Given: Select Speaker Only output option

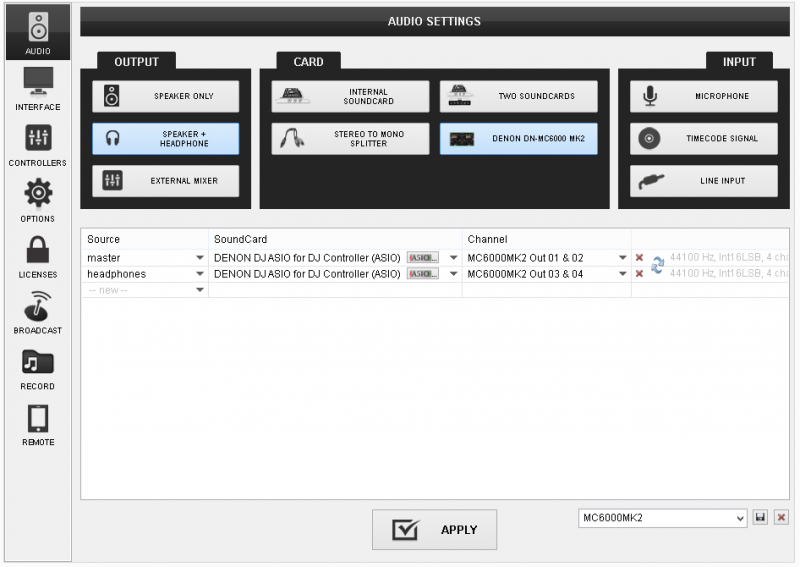Looking at the screenshot, I should [166, 97].
